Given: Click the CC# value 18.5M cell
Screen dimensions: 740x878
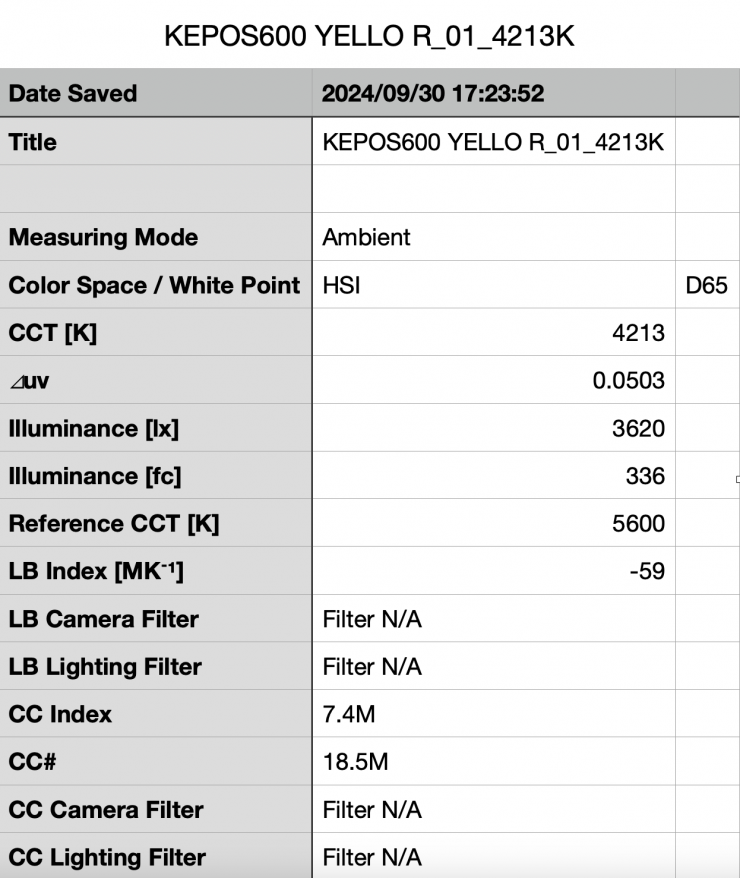Looking at the screenshot, I should [x=355, y=762].
